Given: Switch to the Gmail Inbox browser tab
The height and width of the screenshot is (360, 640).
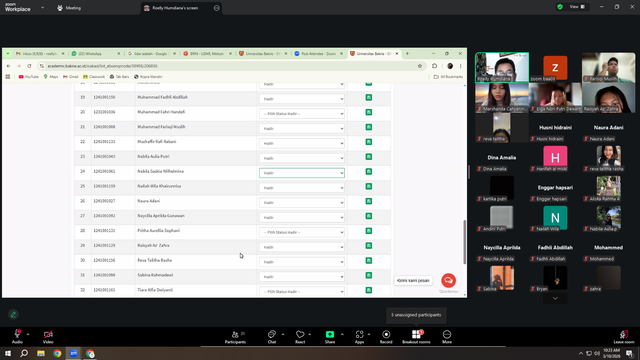Looking at the screenshot, I should point(39,53).
